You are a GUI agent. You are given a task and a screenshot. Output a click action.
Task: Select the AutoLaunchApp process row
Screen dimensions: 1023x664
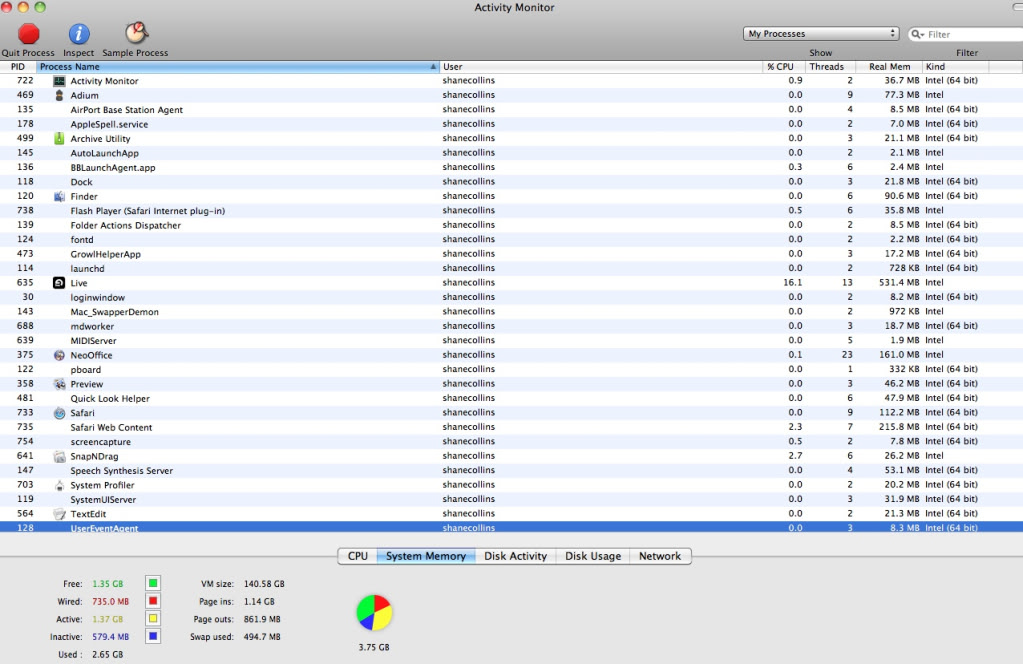512,153
